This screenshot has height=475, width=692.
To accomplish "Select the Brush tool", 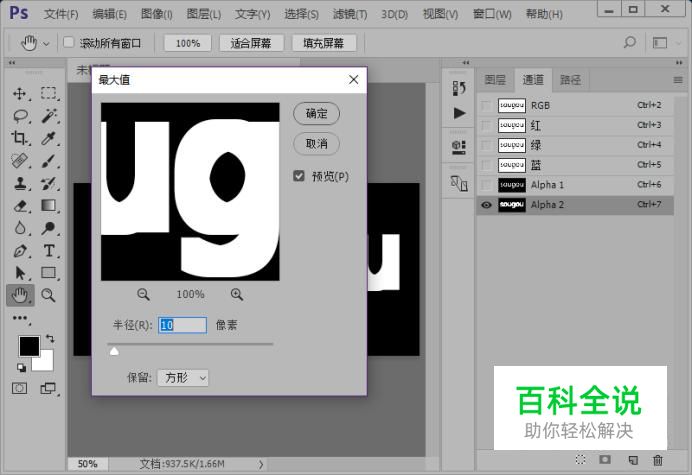I will pos(49,161).
